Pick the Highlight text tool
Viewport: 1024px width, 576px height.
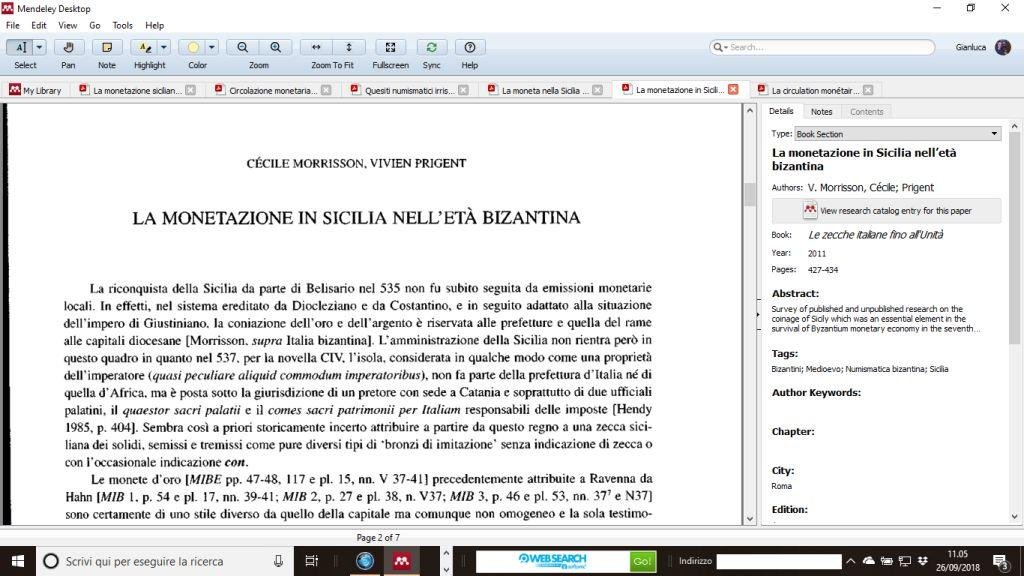pos(145,48)
